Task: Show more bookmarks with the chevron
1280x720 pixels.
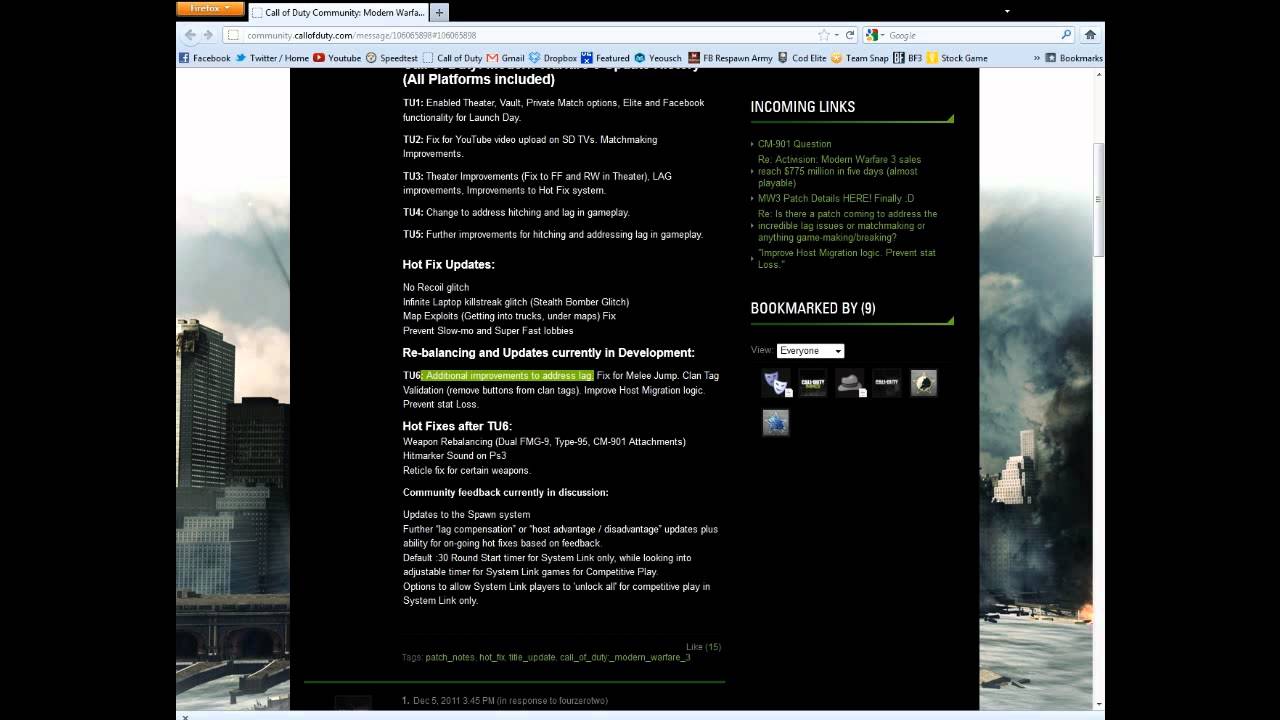Action: click(x=1037, y=58)
